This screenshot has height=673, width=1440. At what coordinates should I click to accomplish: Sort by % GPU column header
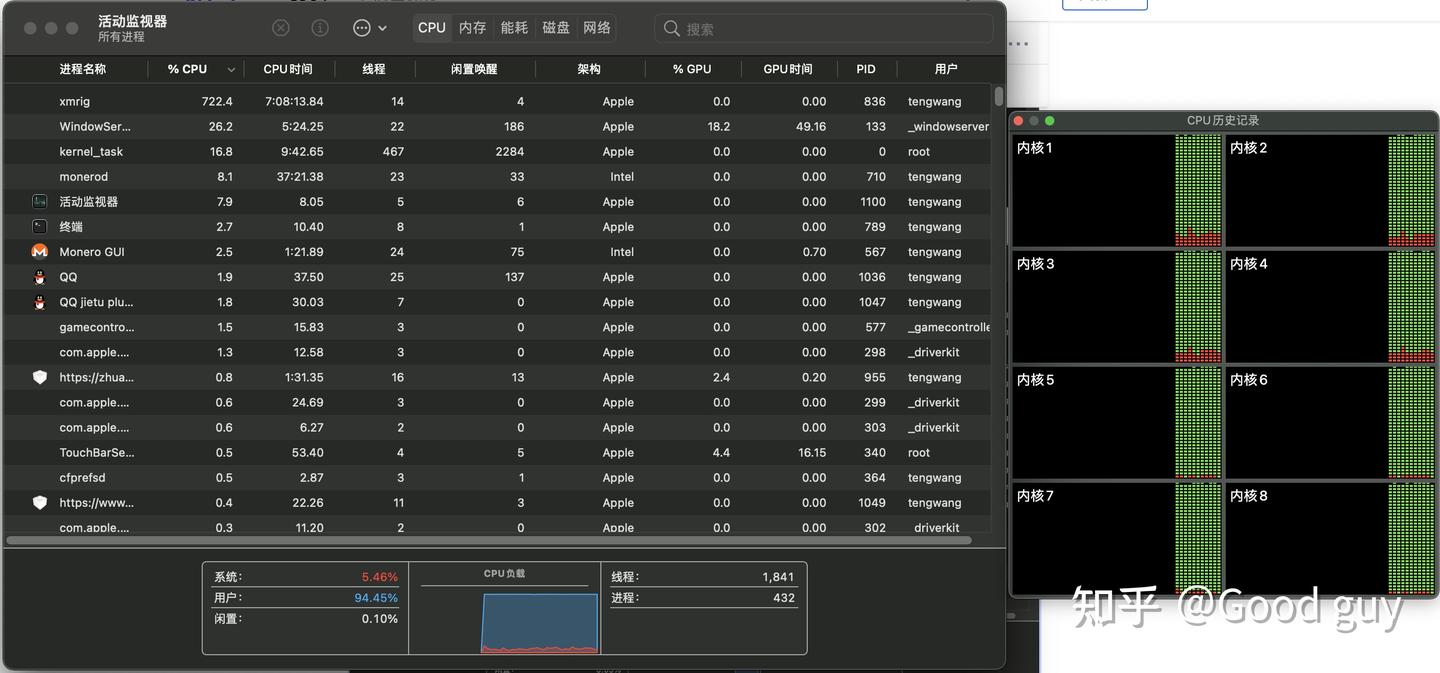pyautogui.click(x=692, y=69)
